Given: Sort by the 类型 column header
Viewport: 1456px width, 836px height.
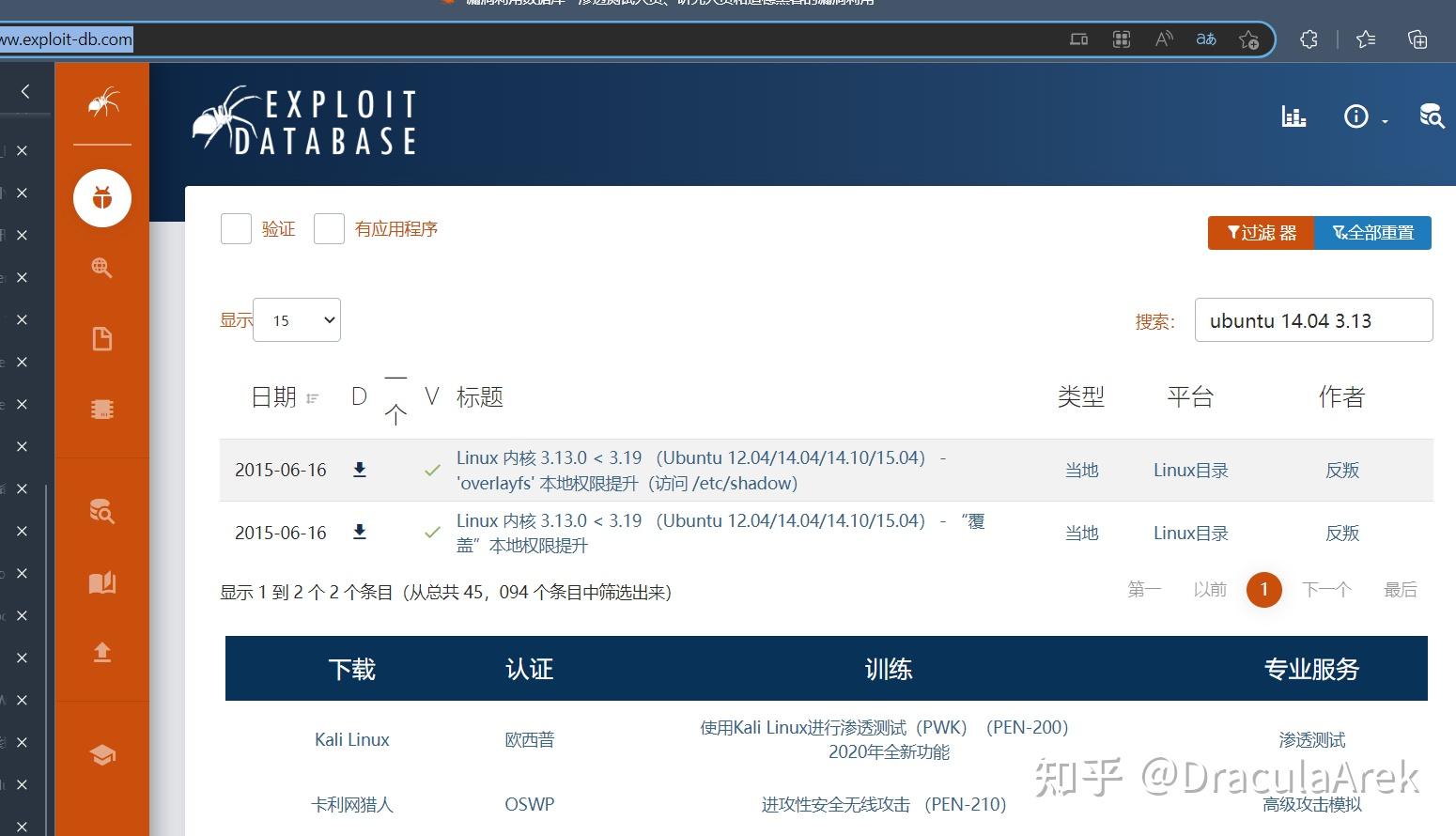Looking at the screenshot, I should 1081,397.
